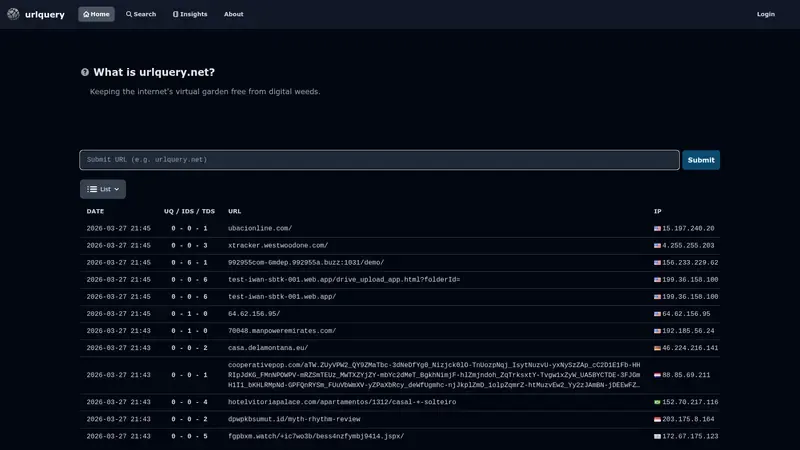800x450 pixels.
Task: Click IP address 4.255.255.203
Action: pyautogui.click(x=688, y=245)
